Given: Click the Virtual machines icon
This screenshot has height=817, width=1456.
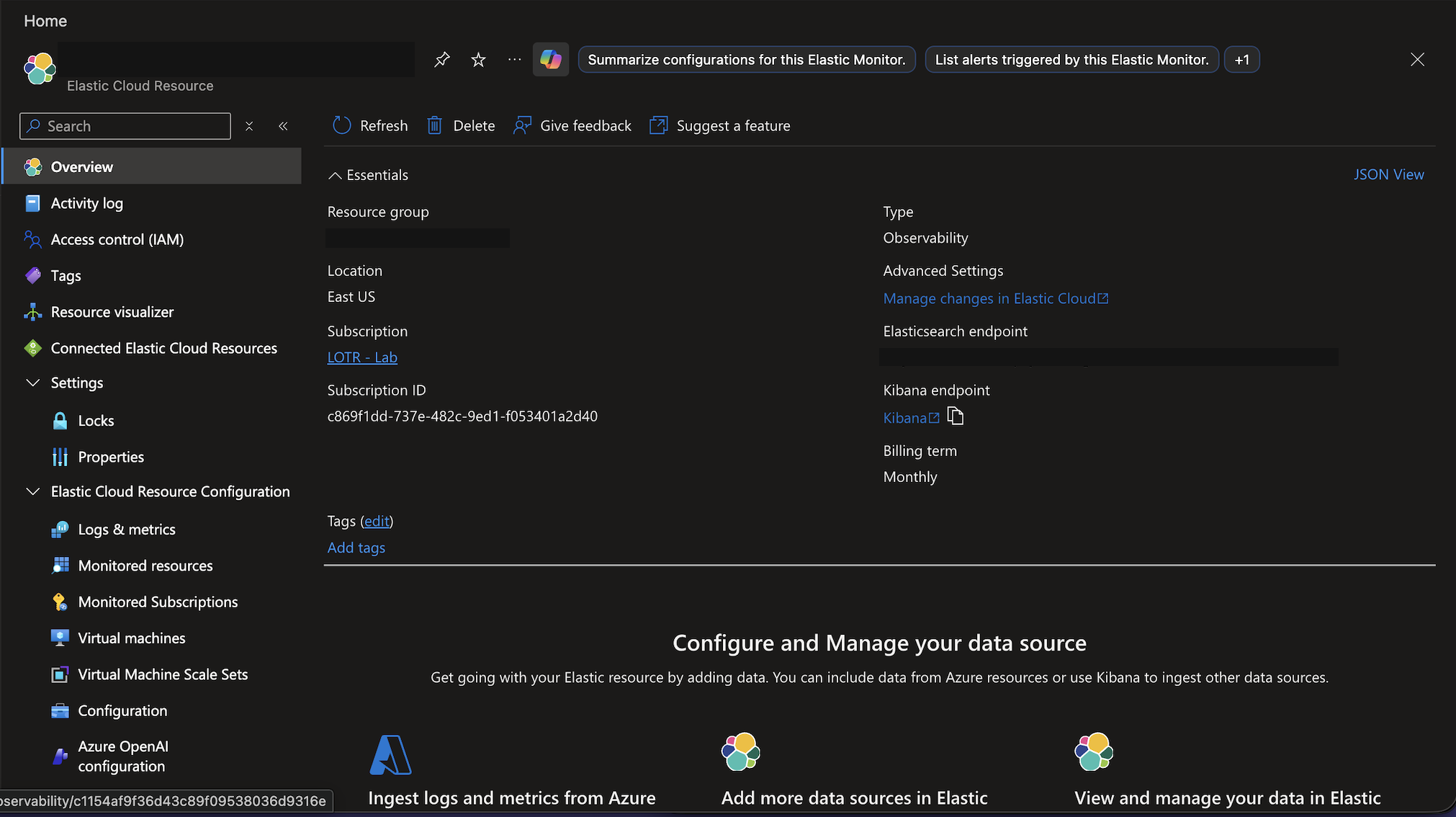Looking at the screenshot, I should 60,638.
